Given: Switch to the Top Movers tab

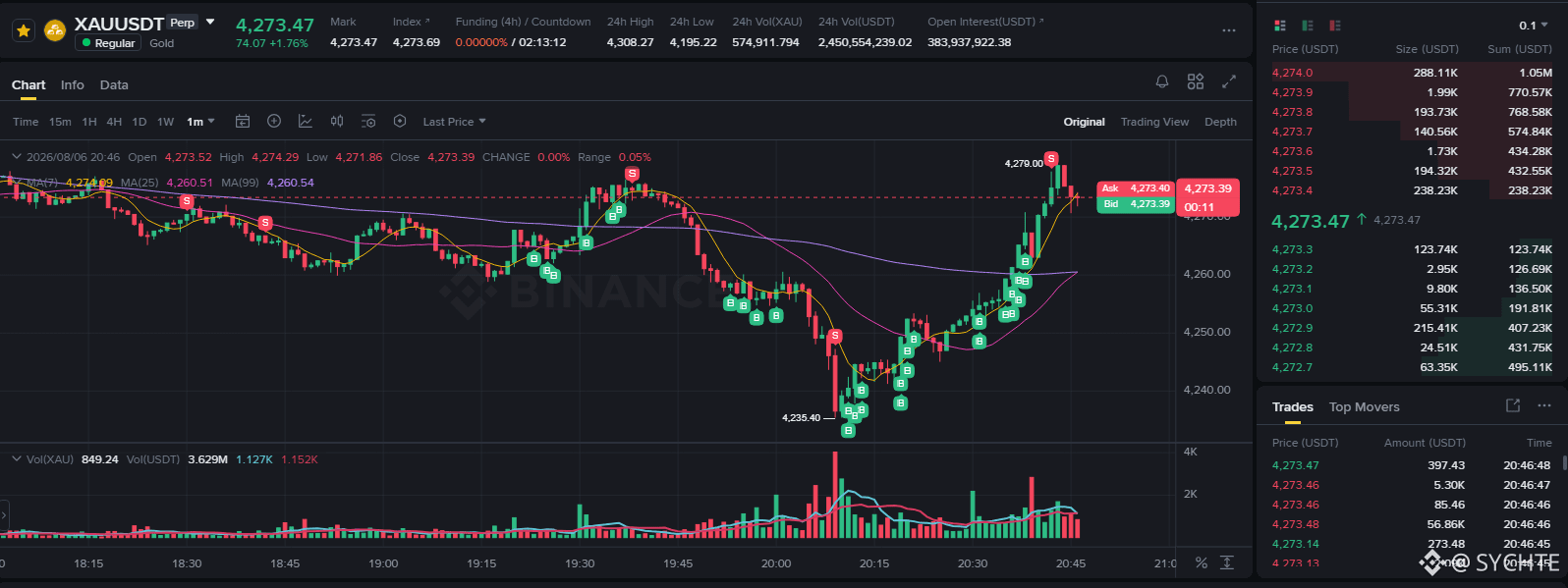Looking at the screenshot, I should pyautogui.click(x=1364, y=407).
